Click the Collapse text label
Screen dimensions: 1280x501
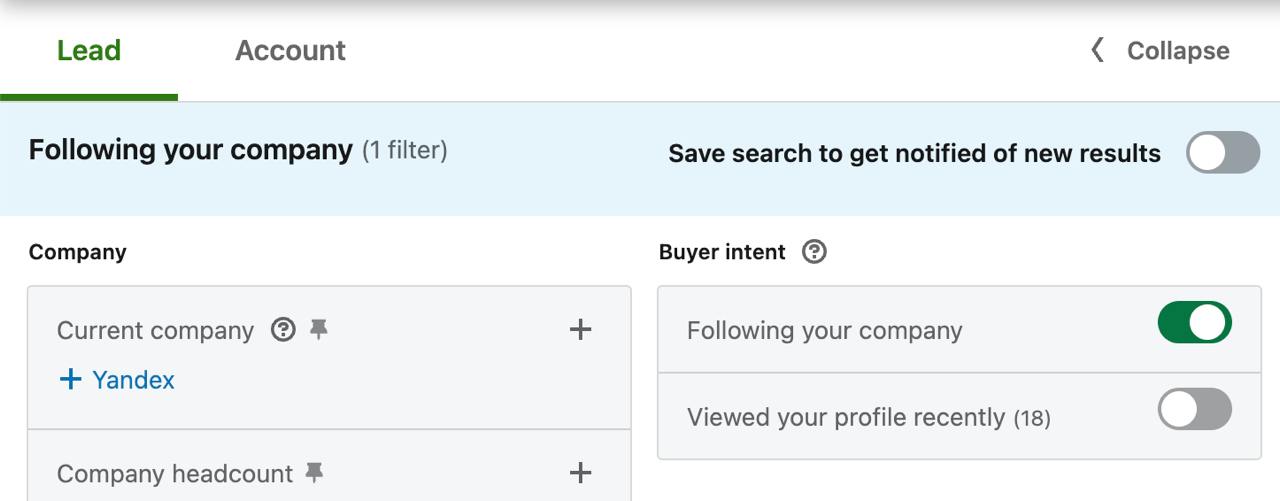pyautogui.click(x=1178, y=51)
